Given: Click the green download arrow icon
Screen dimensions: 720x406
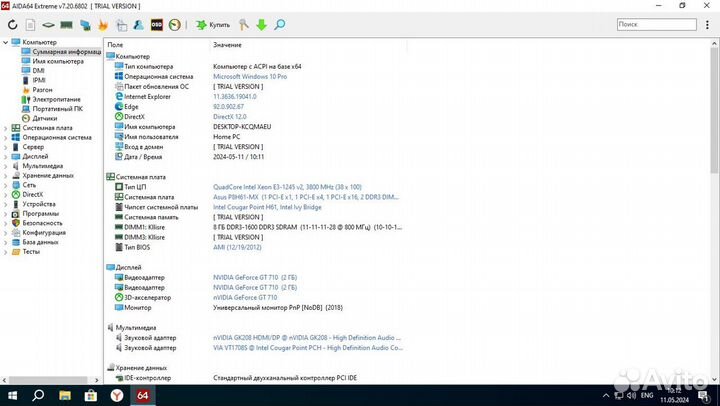Looking at the screenshot, I should point(261,24).
